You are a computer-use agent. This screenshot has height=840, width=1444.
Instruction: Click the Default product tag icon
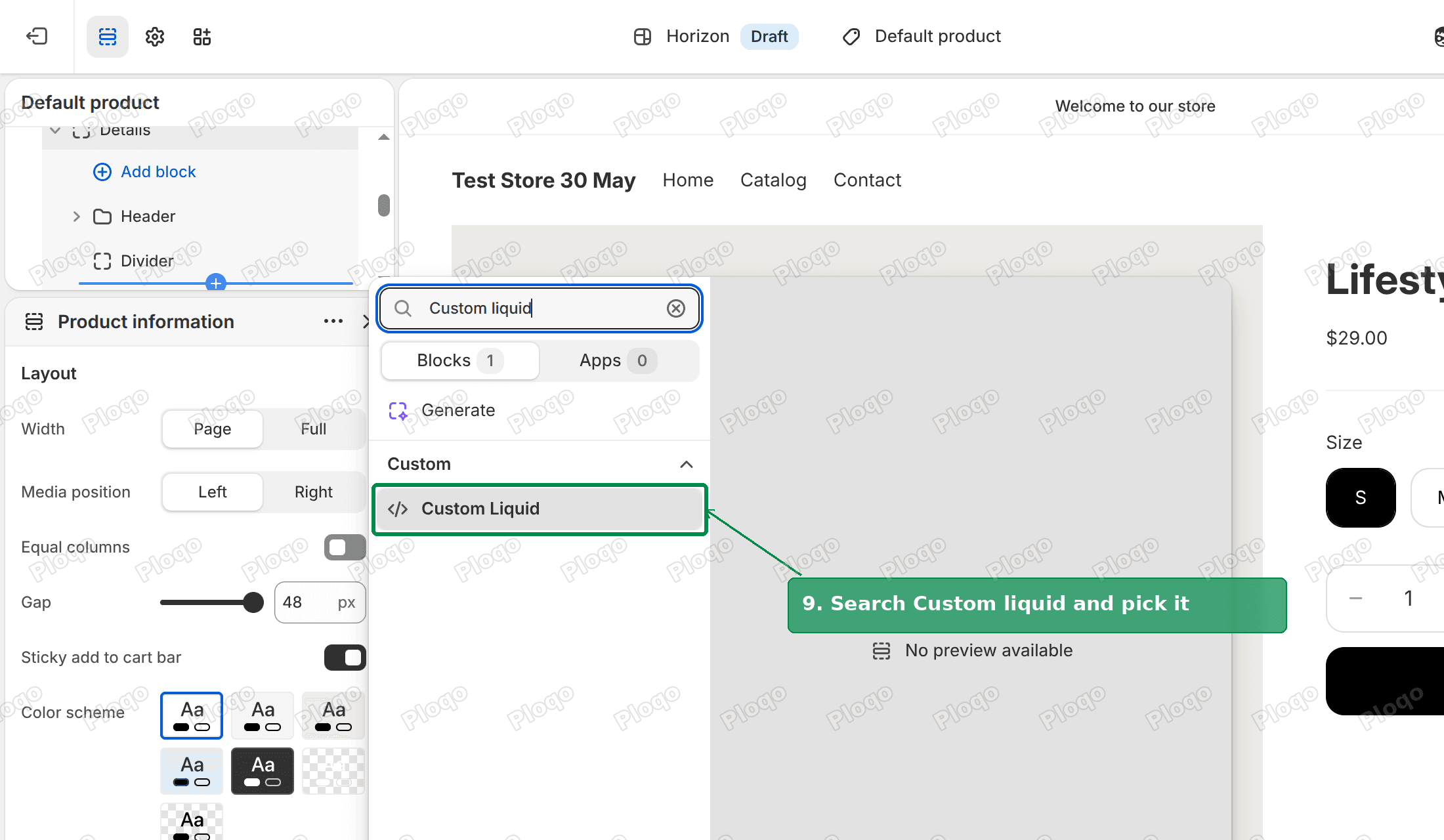coord(851,36)
